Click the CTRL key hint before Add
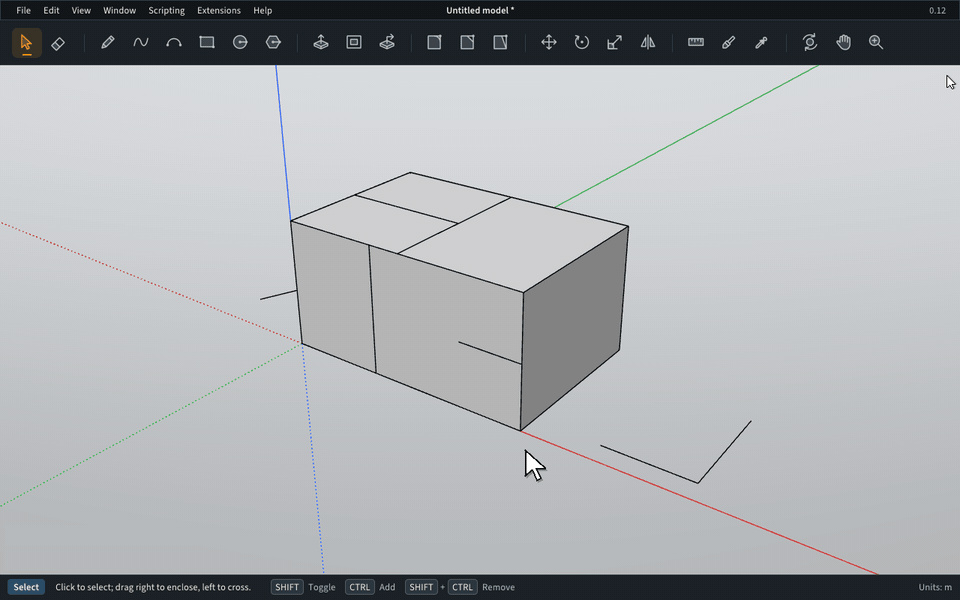Screen dimensions: 960x600 point(359,587)
